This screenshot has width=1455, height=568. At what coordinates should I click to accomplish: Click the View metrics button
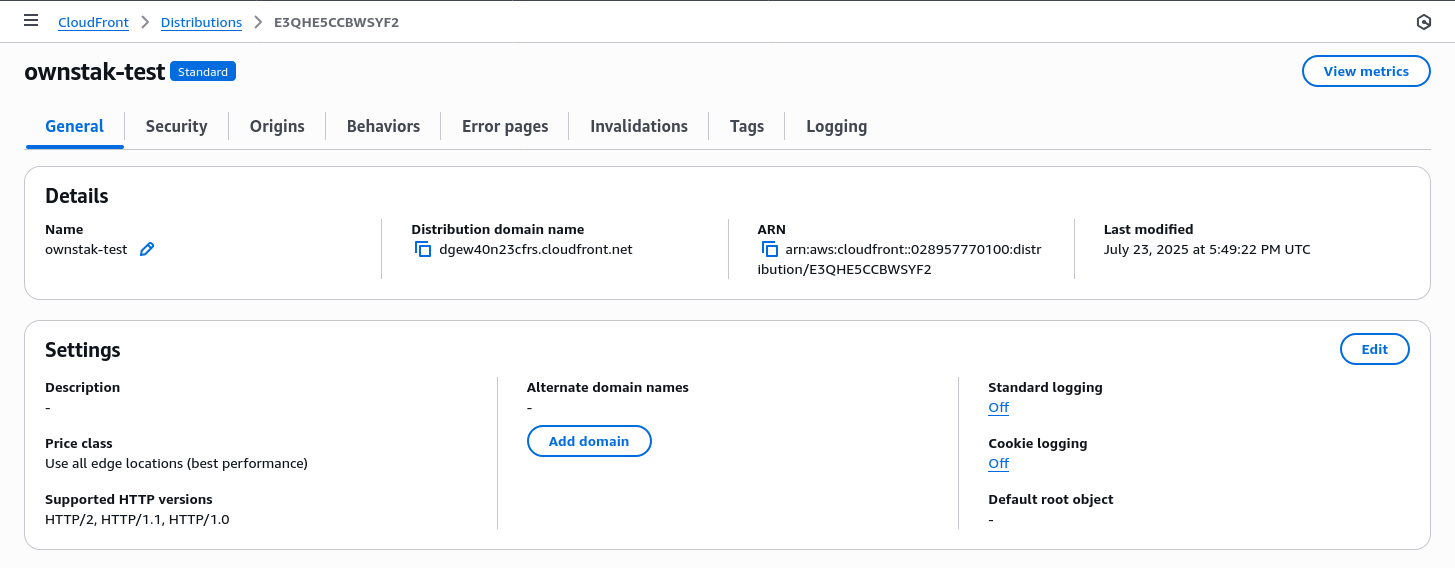pyautogui.click(x=1365, y=71)
